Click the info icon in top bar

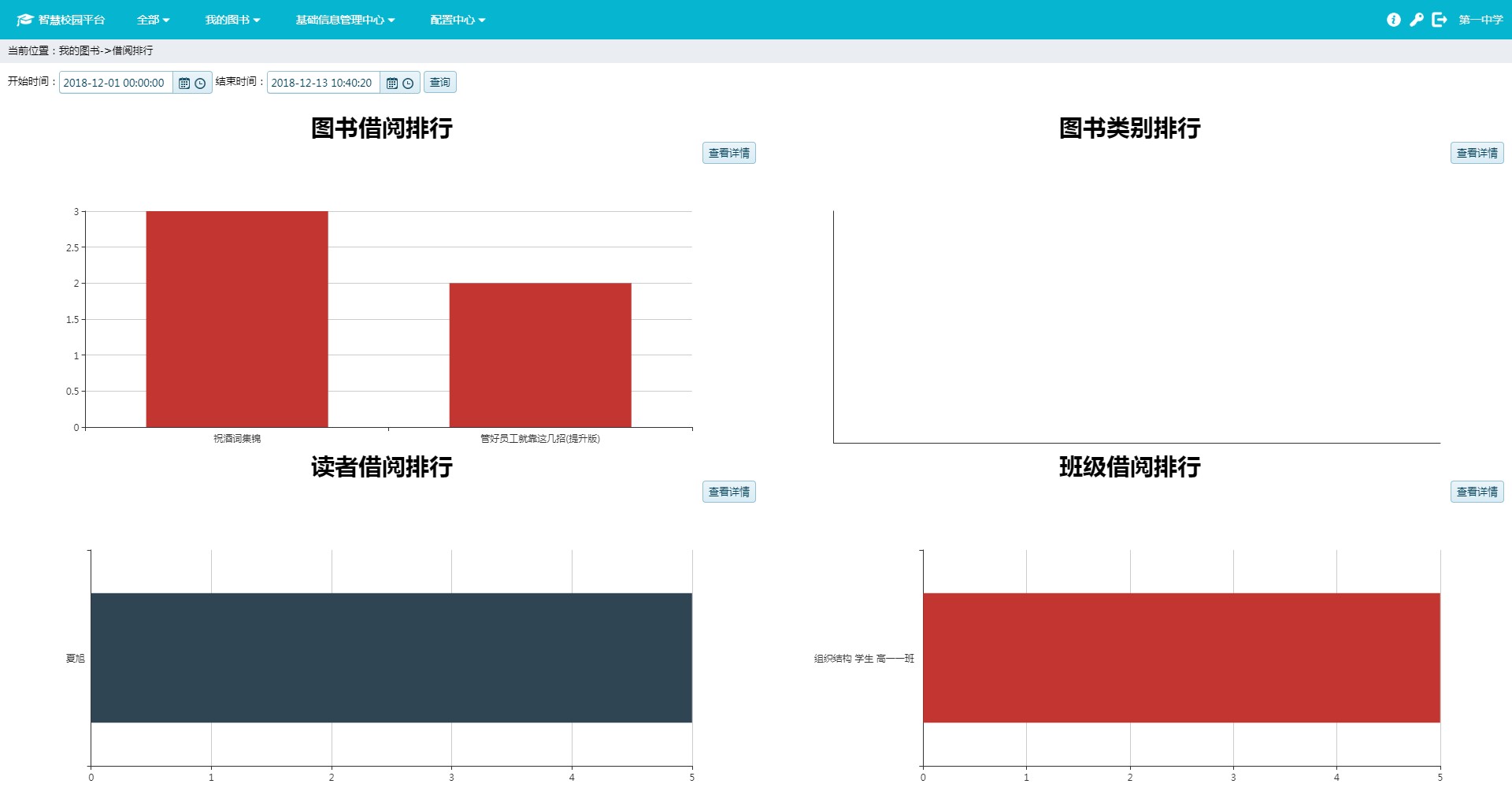click(1393, 20)
